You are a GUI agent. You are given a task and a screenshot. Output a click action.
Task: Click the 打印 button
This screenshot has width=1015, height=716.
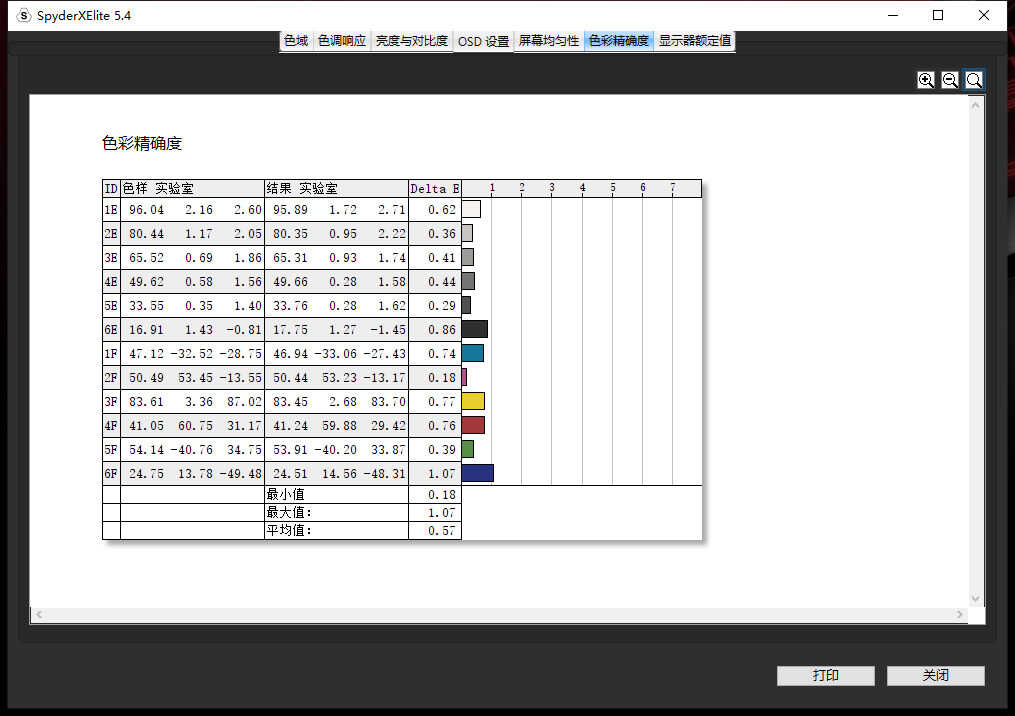(826, 675)
